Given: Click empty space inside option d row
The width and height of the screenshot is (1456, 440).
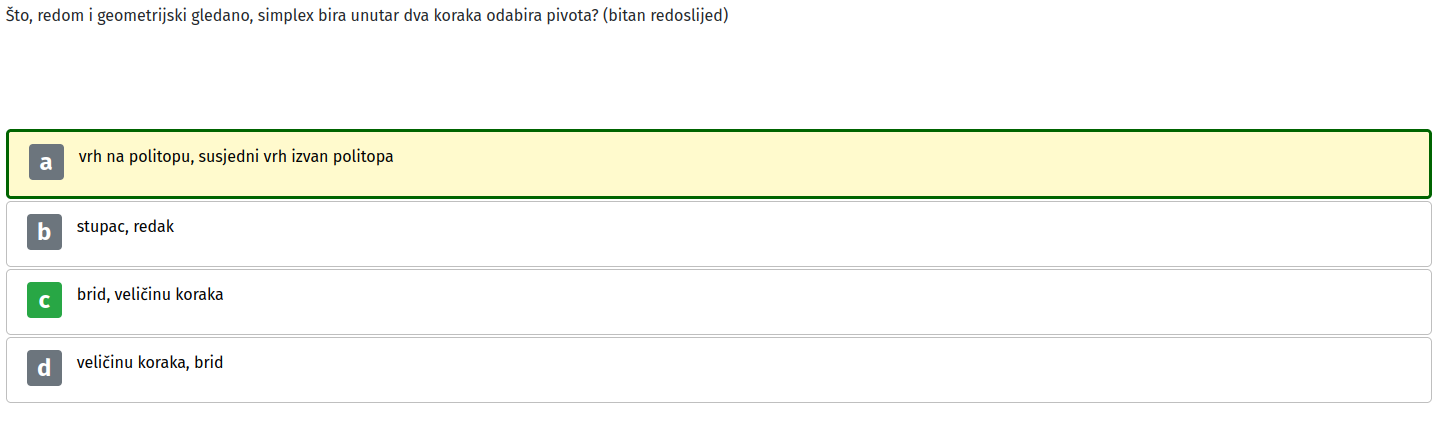Looking at the screenshot, I should tap(800, 370).
